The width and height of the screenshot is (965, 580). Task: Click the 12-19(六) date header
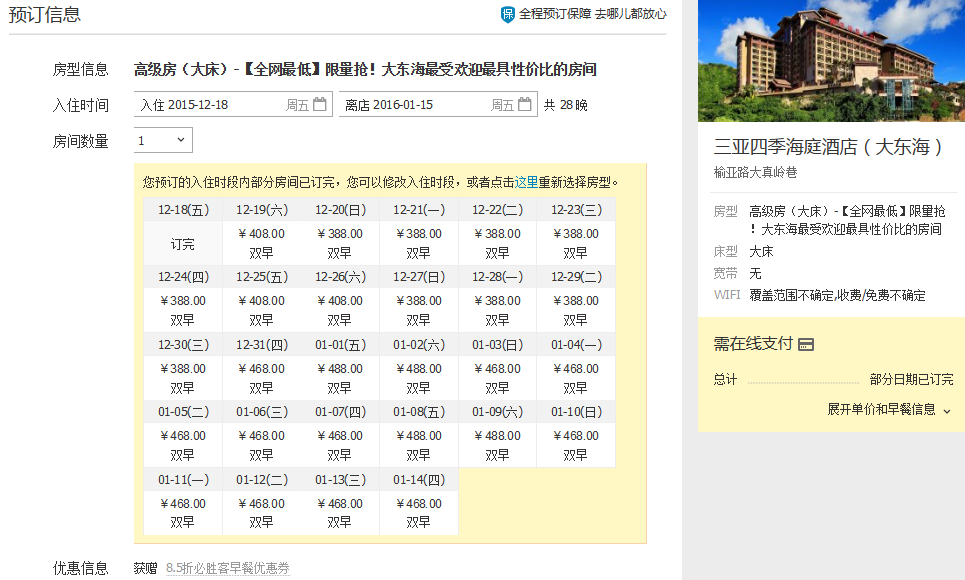tap(262, 210)
